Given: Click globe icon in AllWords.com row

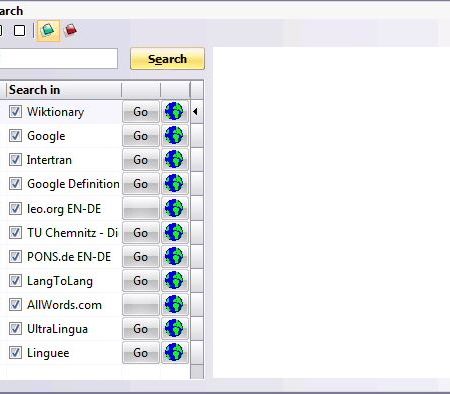Looking at the screenshot, I should click(x=174, y=304).
